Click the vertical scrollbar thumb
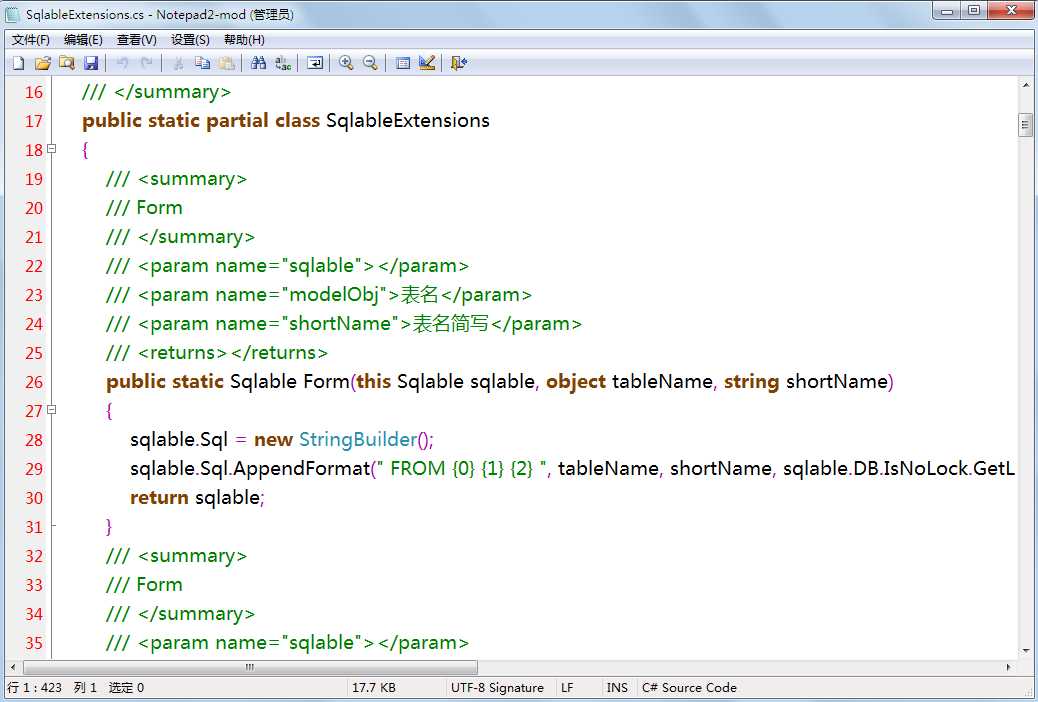 tap(1025, 125)
